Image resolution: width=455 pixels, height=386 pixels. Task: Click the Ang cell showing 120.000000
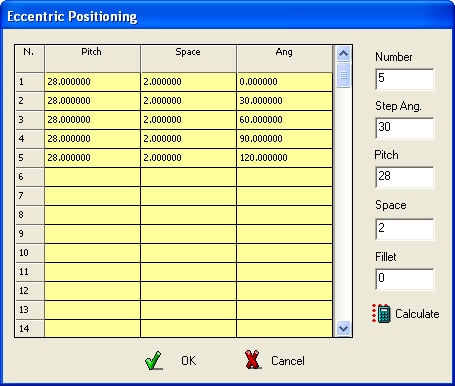pos(284,158)
